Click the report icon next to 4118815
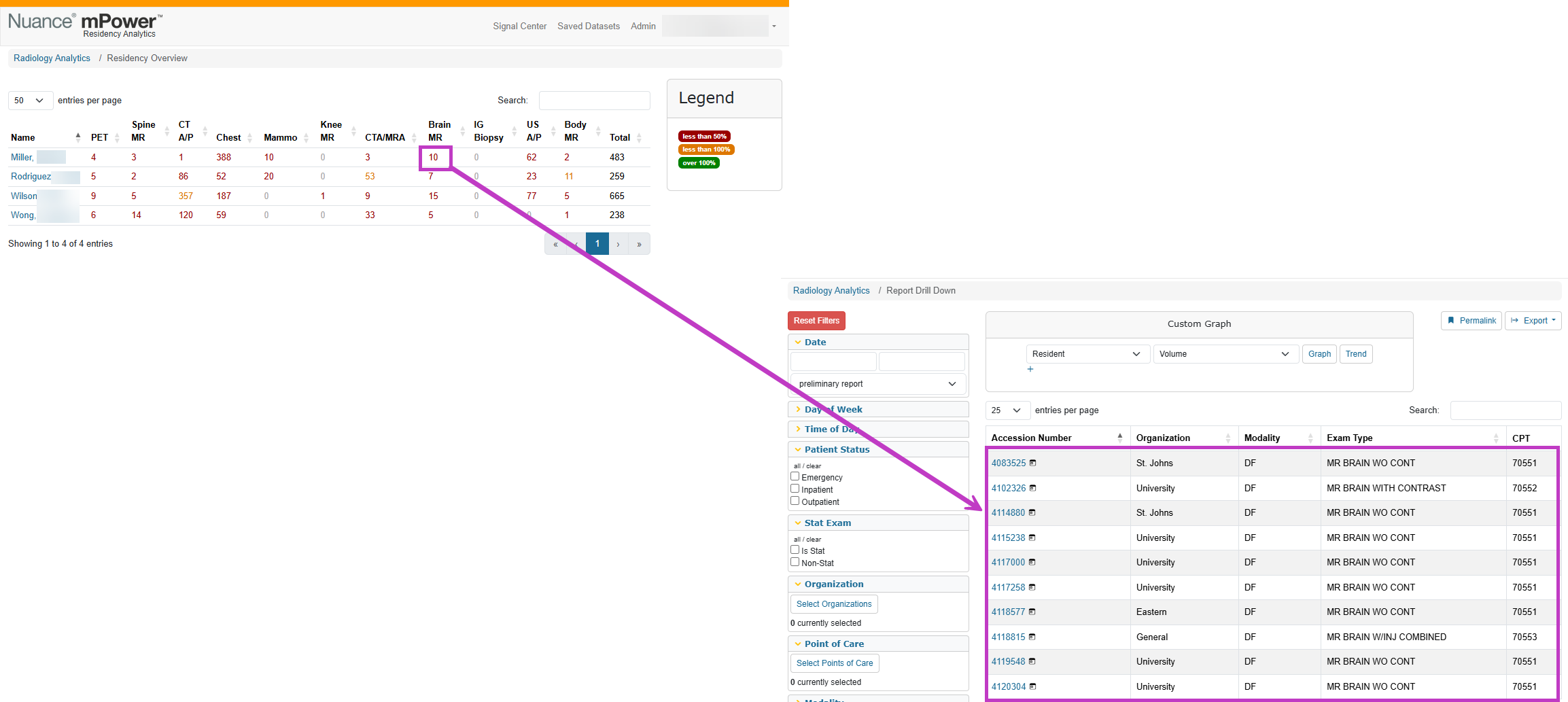The height and width of the screenshot is (702, 1568). [1032, 637]
